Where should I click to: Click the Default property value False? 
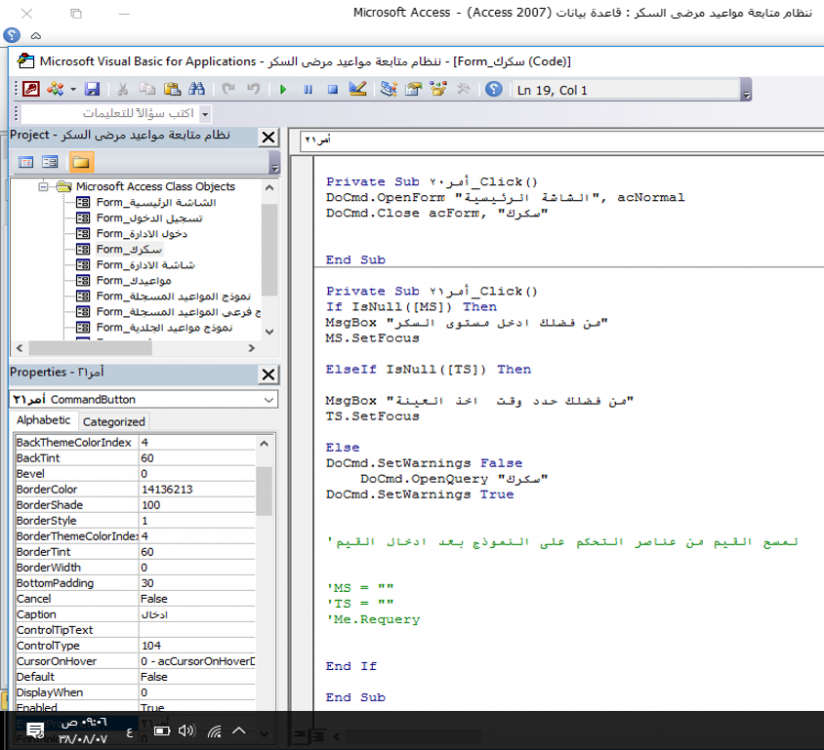(x=197, y=677)
